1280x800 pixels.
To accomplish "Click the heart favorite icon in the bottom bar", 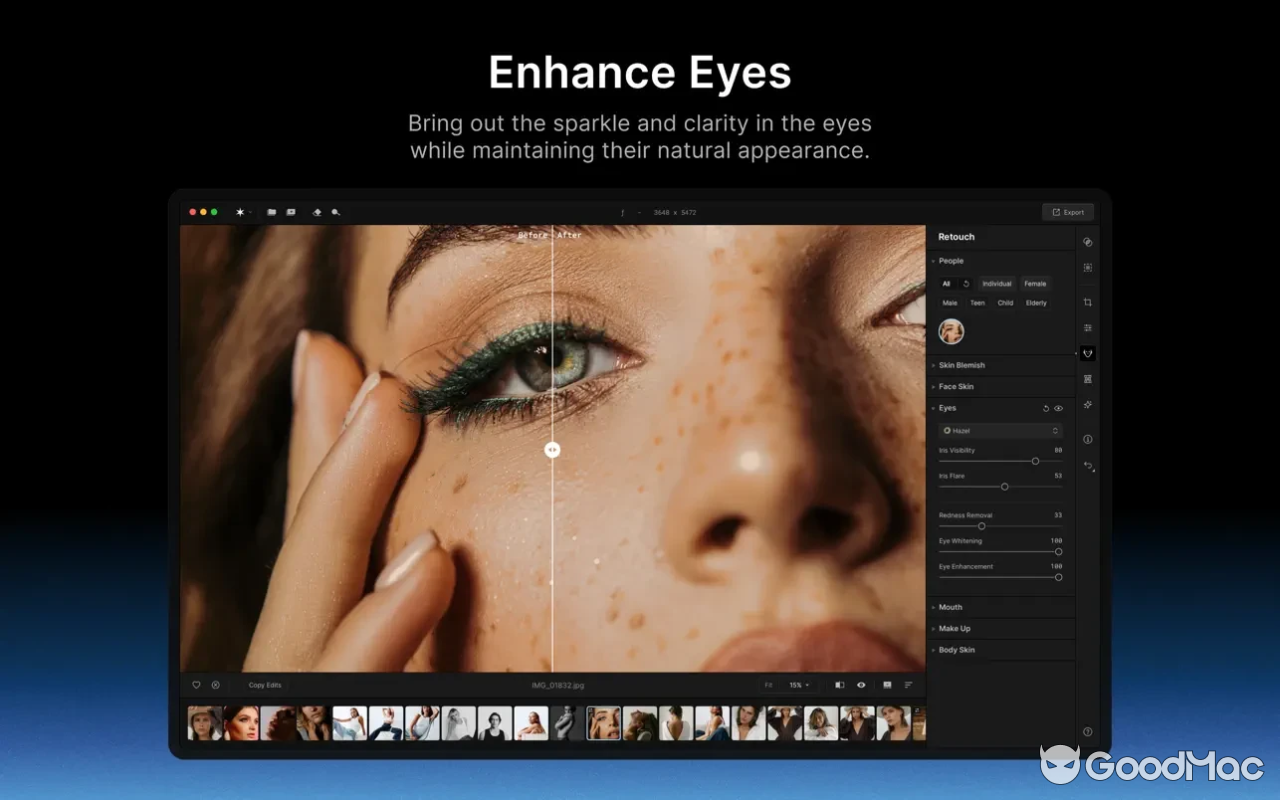I will click(196, 685).
